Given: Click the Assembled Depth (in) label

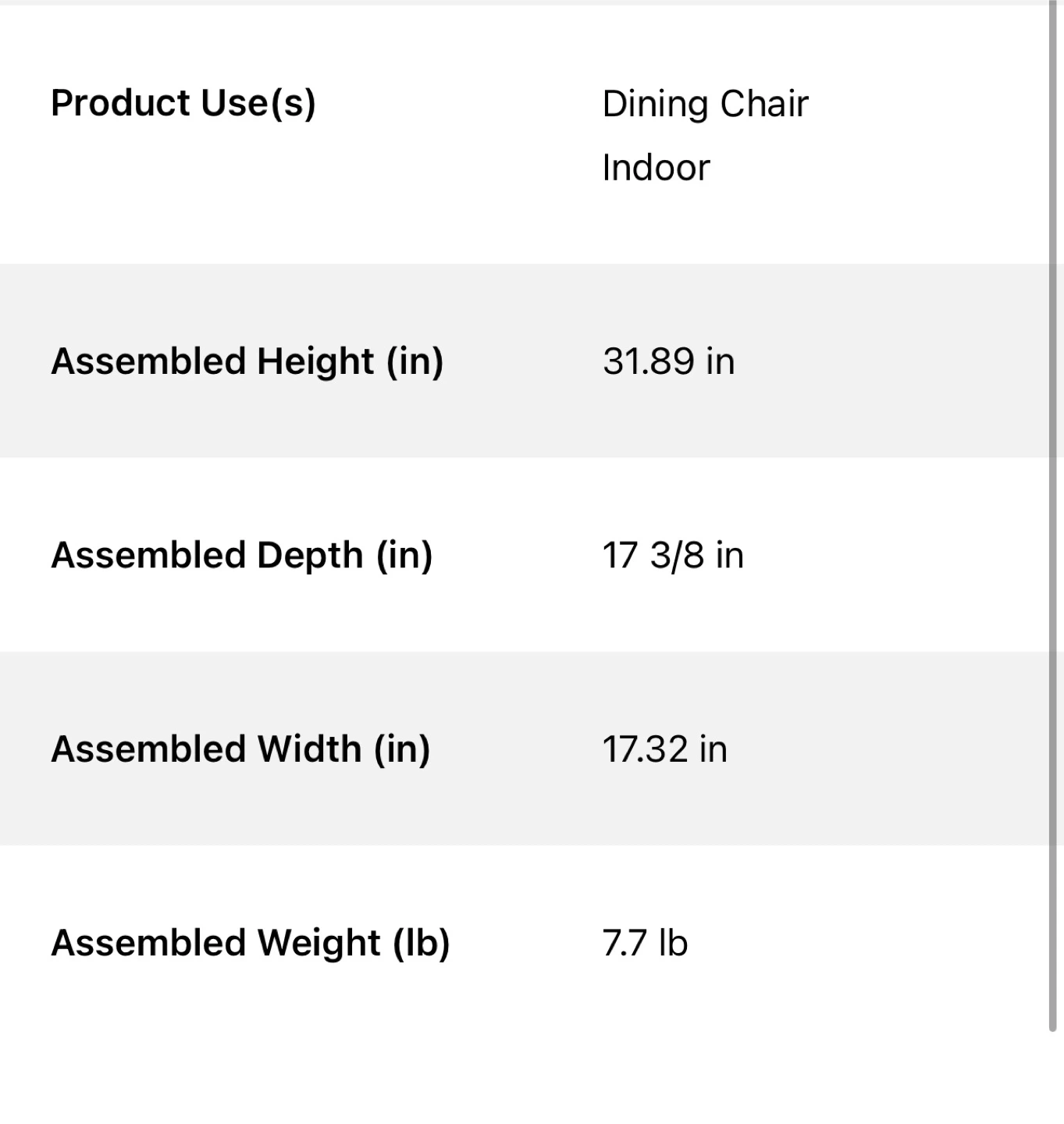Looking at the screenshot, I should [241, 555].
